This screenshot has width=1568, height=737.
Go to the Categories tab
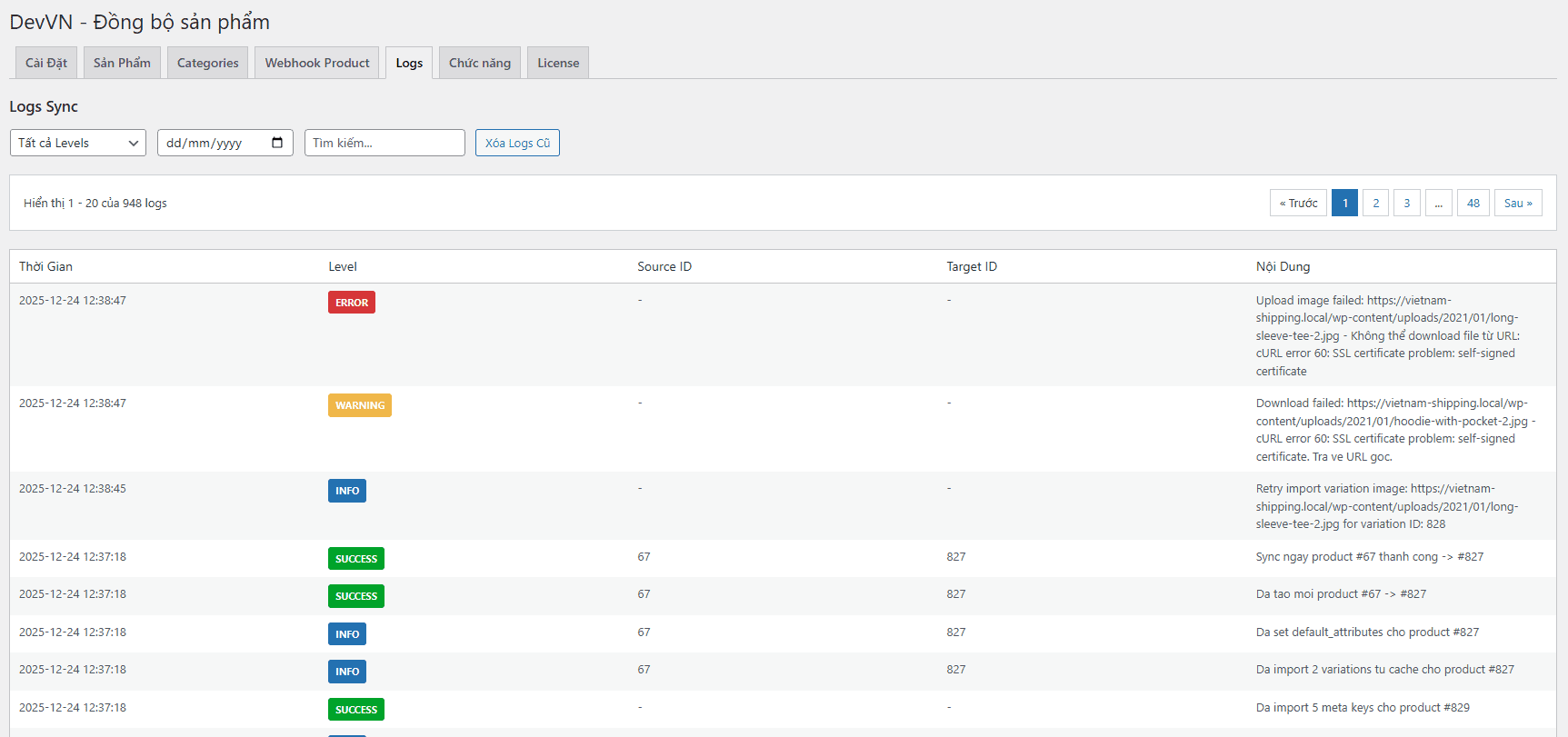click(x=207, y=63)
